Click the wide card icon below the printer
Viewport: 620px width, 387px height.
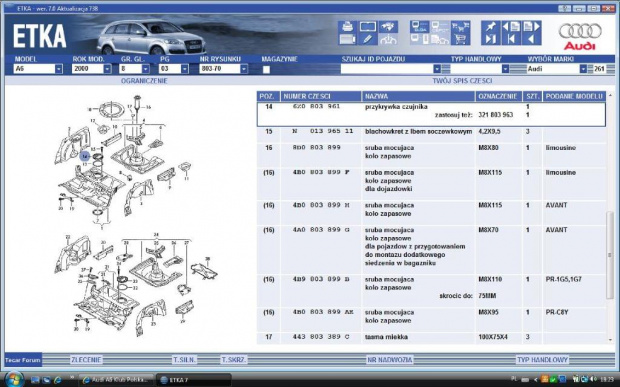pyautogui.click(x=348, y=39)
